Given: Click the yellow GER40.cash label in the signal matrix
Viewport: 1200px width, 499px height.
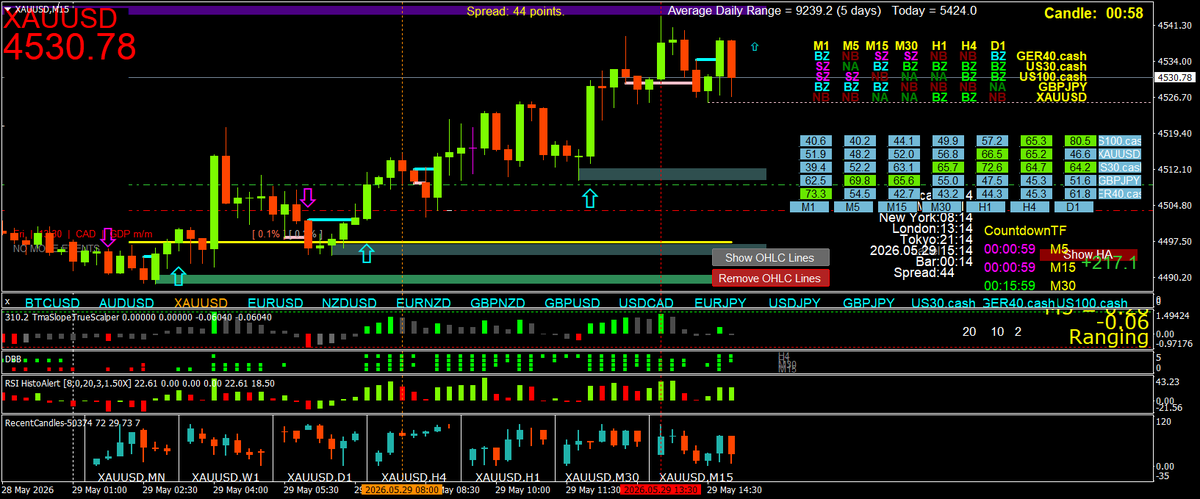Looking at the screenshot, I should coord(1050,56).
